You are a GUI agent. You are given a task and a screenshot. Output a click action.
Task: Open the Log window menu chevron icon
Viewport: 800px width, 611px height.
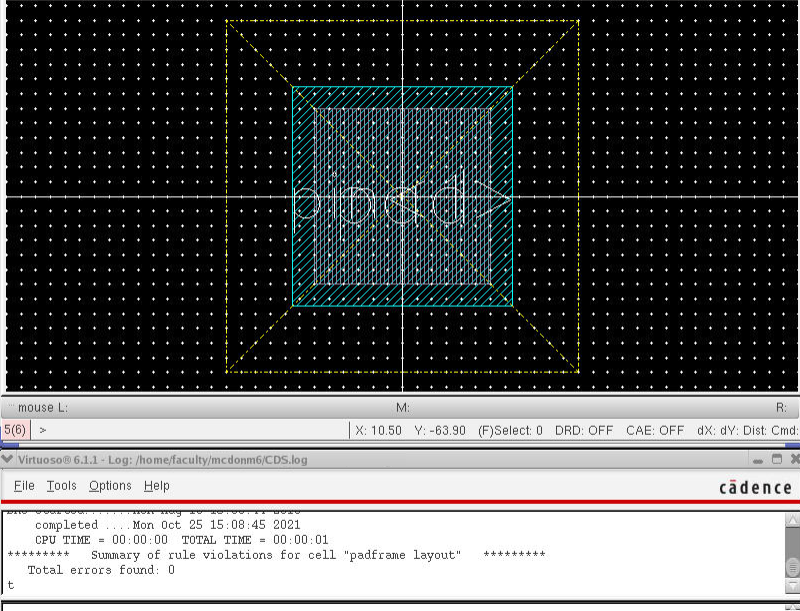coord(7,460)
